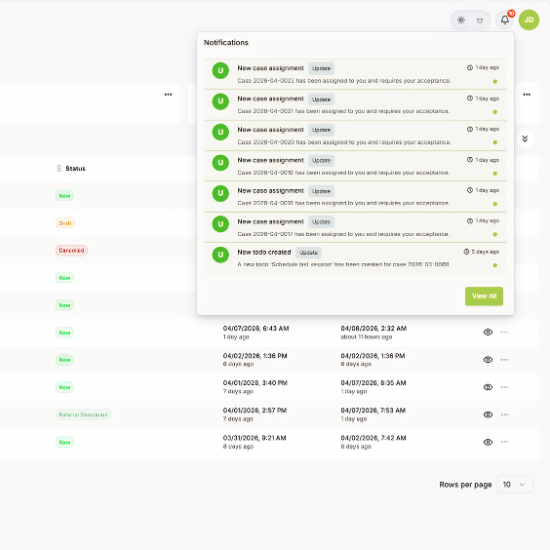Select updated date 04/07/2026, 7:53 AM
The image size is (550, 550).
373,410
